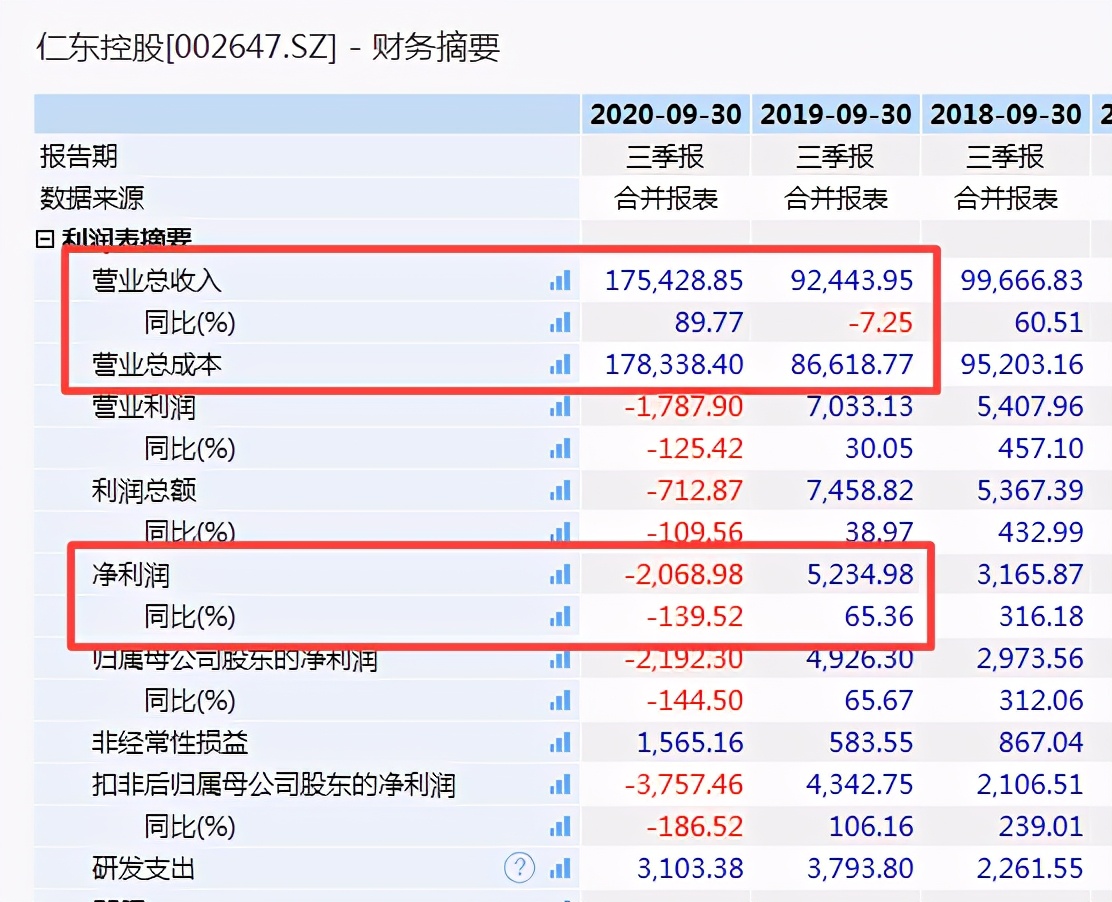Screen dimensions: 1112x902
Task: Click the 2020 净利润 value -2,068.98
Action: 684,575
